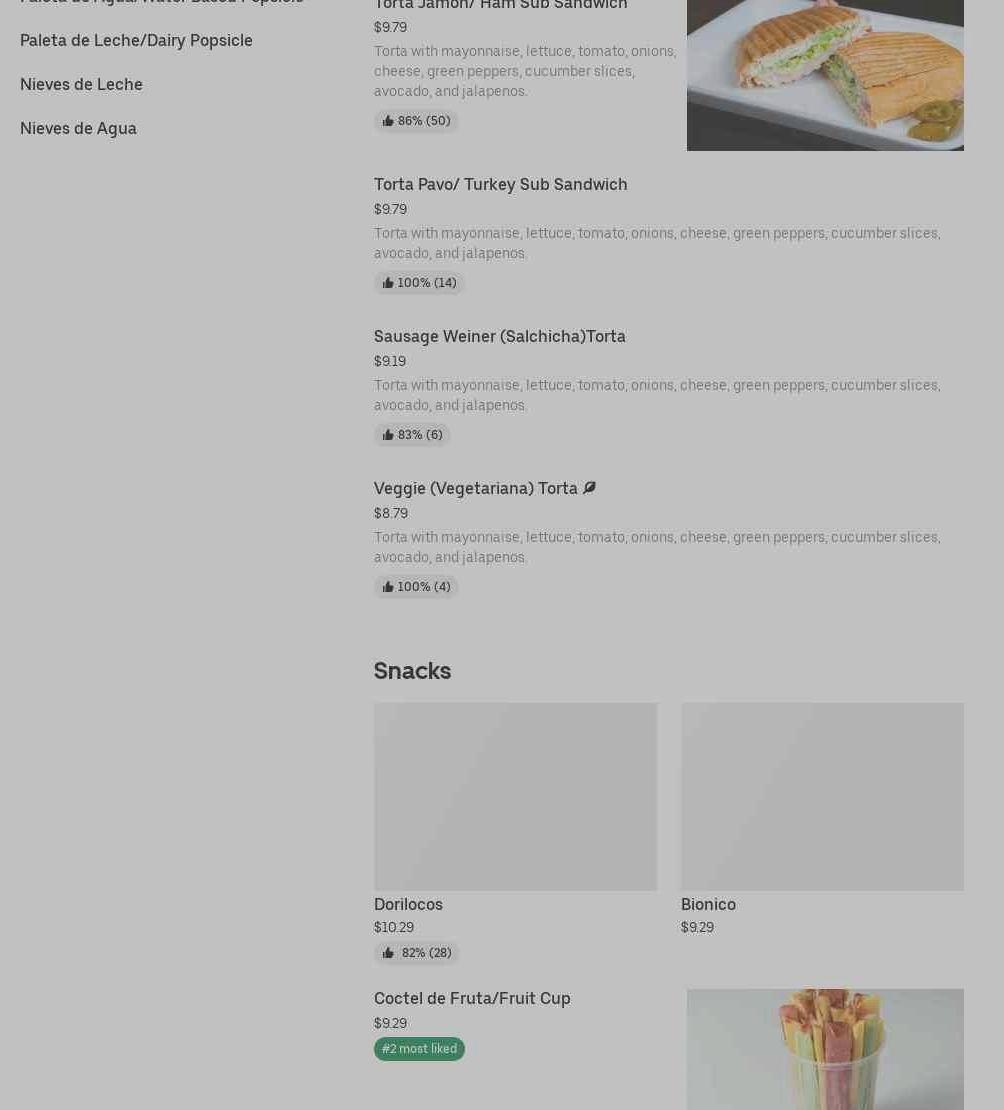Click vegetarian leaf icon beside Veggie Torta
Image resolution: width=1004 pixels, height=1110 pixels.
point(589,488)
